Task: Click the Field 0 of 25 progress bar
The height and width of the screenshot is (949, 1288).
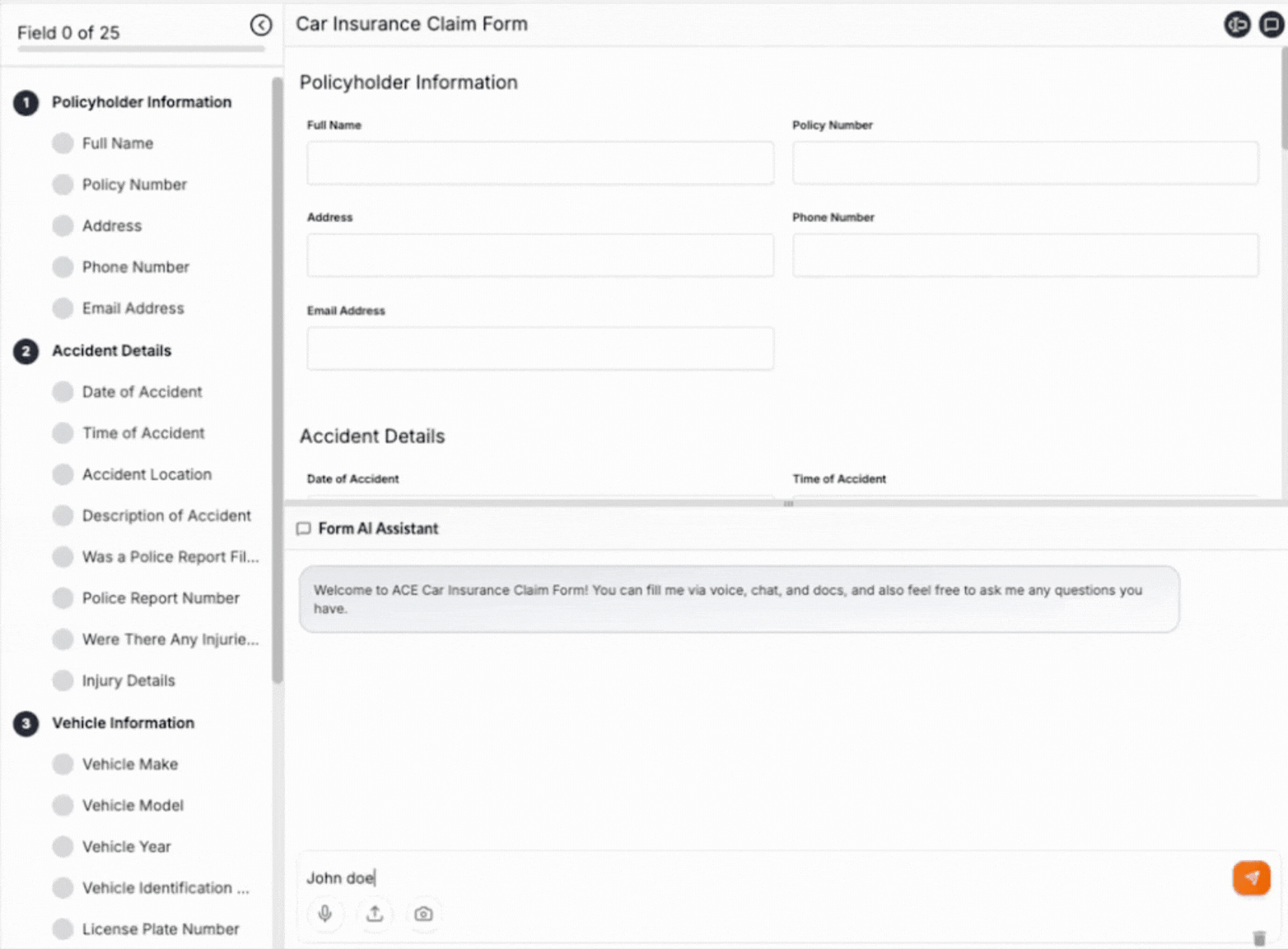Action: [x=141, y=49]
